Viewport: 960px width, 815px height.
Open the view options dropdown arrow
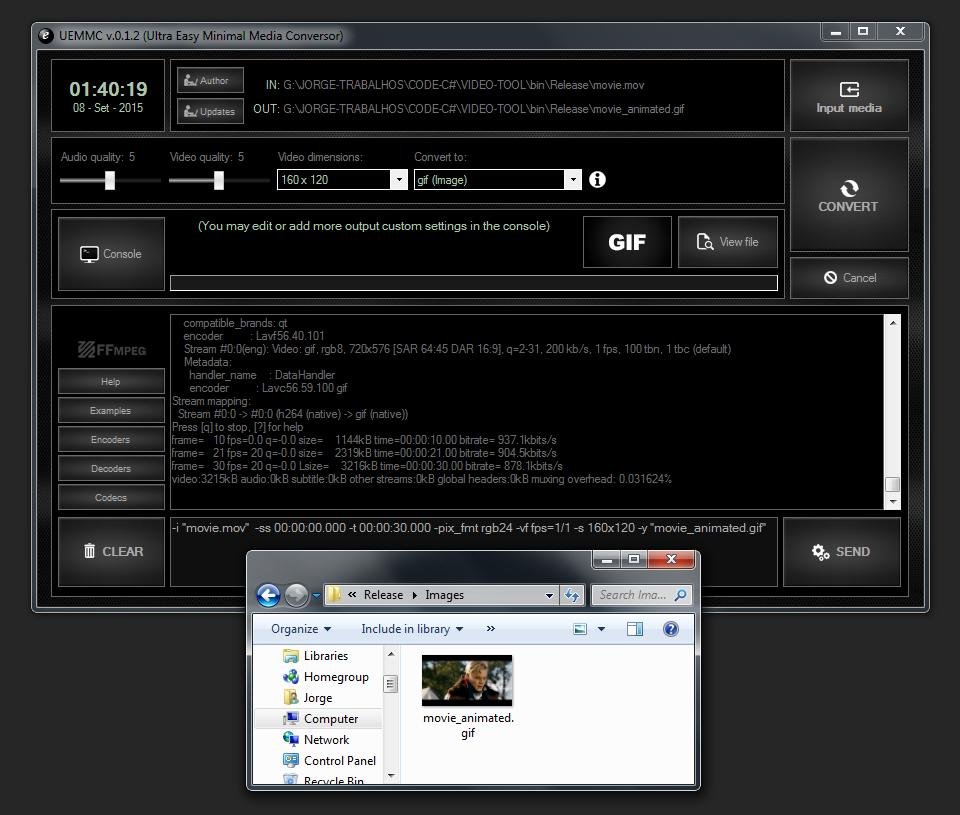point(601,629)
